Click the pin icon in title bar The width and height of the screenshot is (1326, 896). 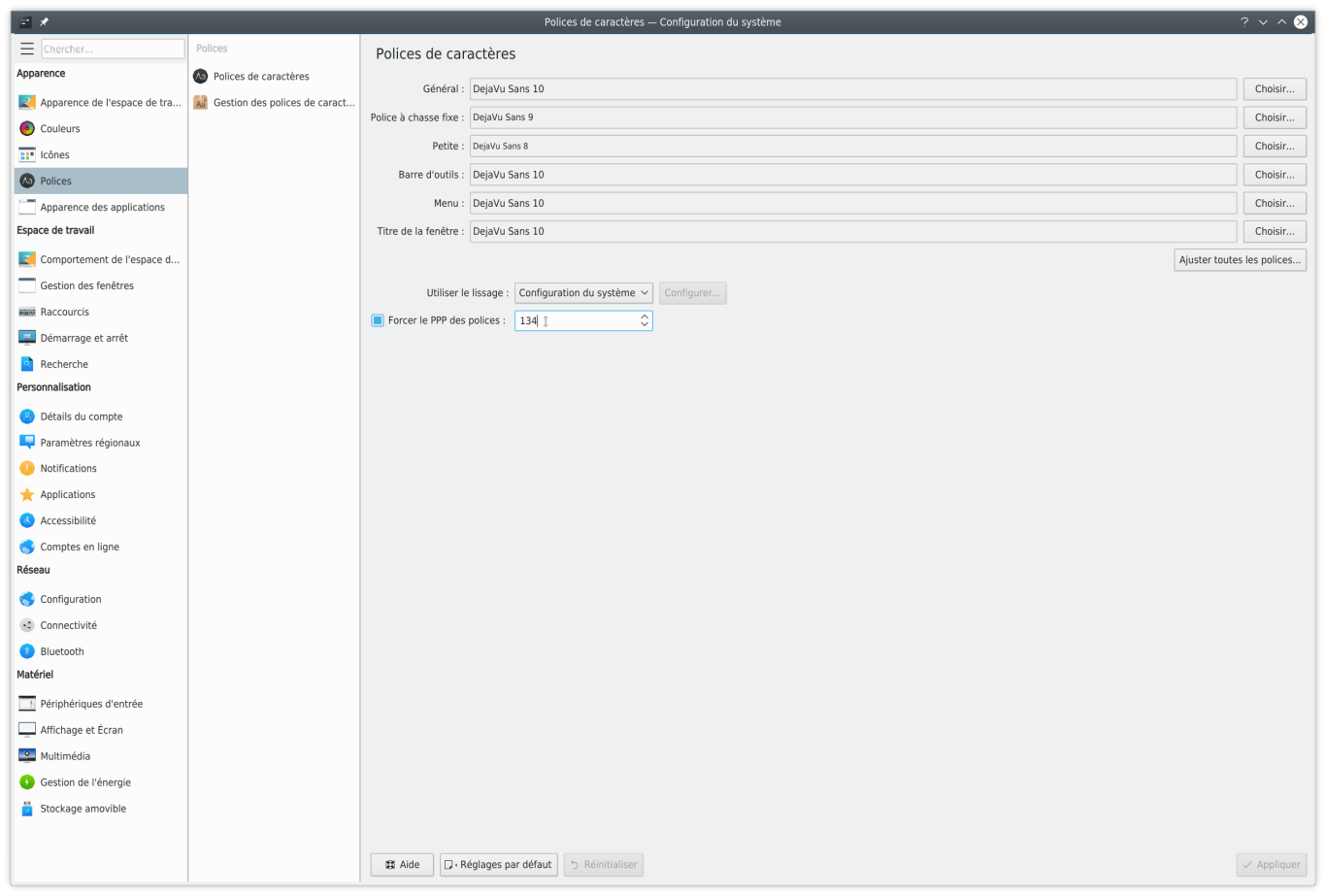tap(44, 21)
